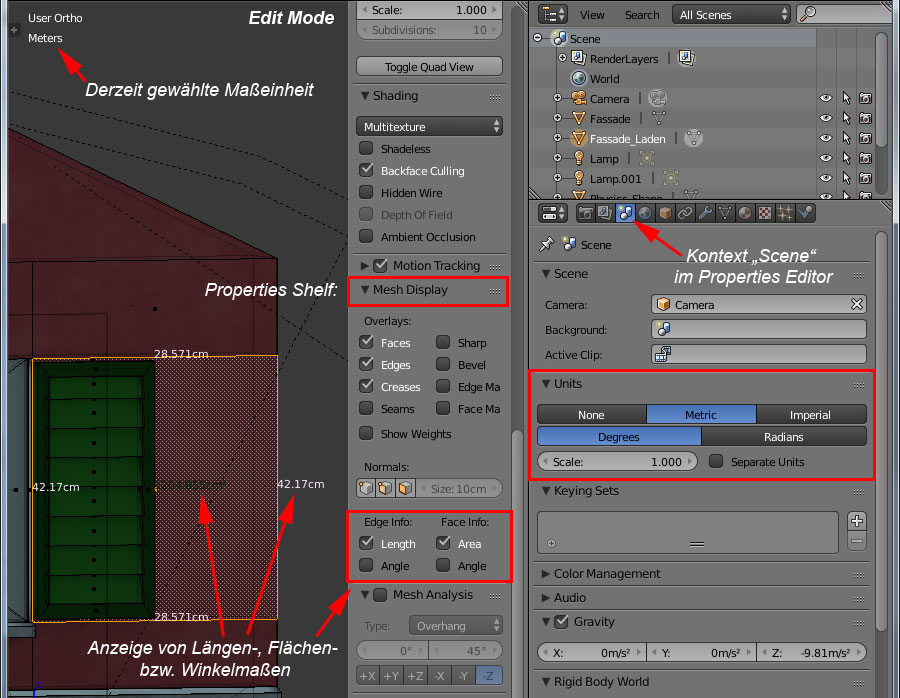Select the Imperial units tab
The height and width of the screenshot is (698, 900).
pos(810,415)
